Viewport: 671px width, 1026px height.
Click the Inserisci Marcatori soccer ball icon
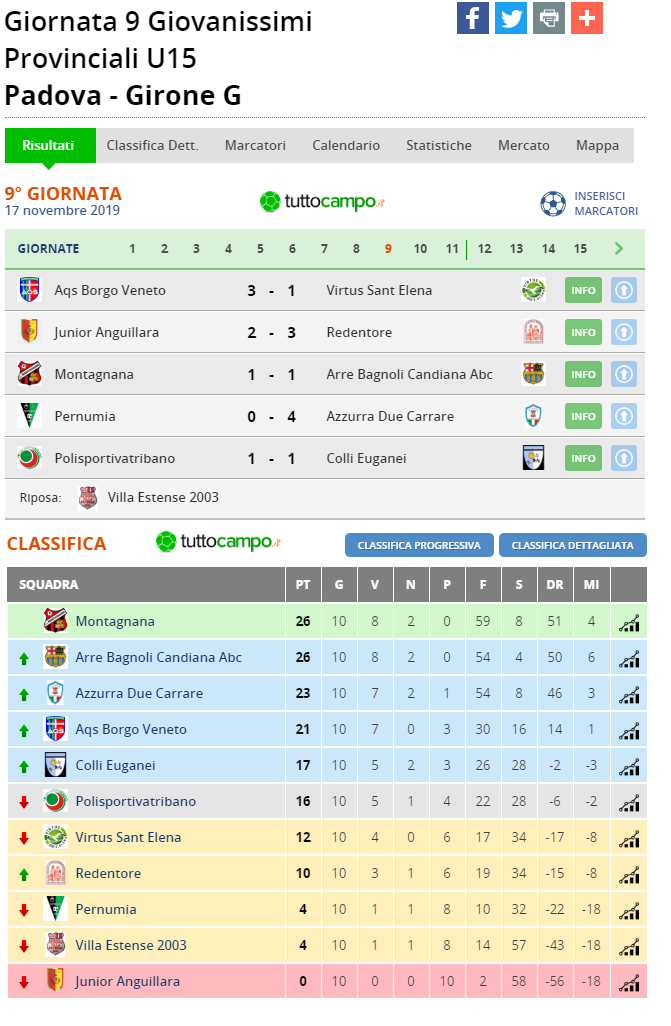point(553,203)
